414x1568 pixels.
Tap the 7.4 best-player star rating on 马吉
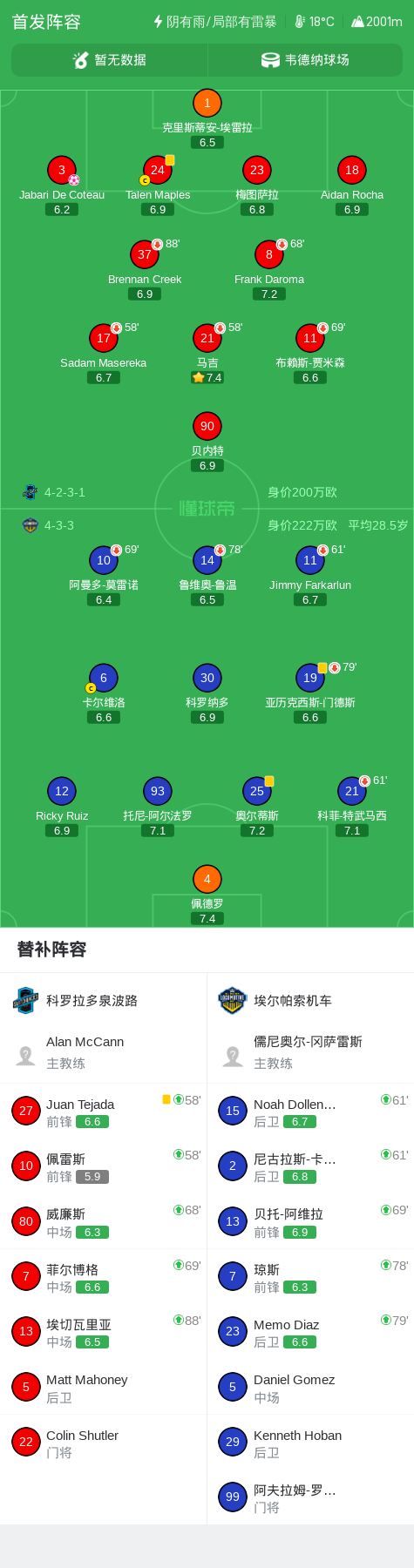coord(207,377)
